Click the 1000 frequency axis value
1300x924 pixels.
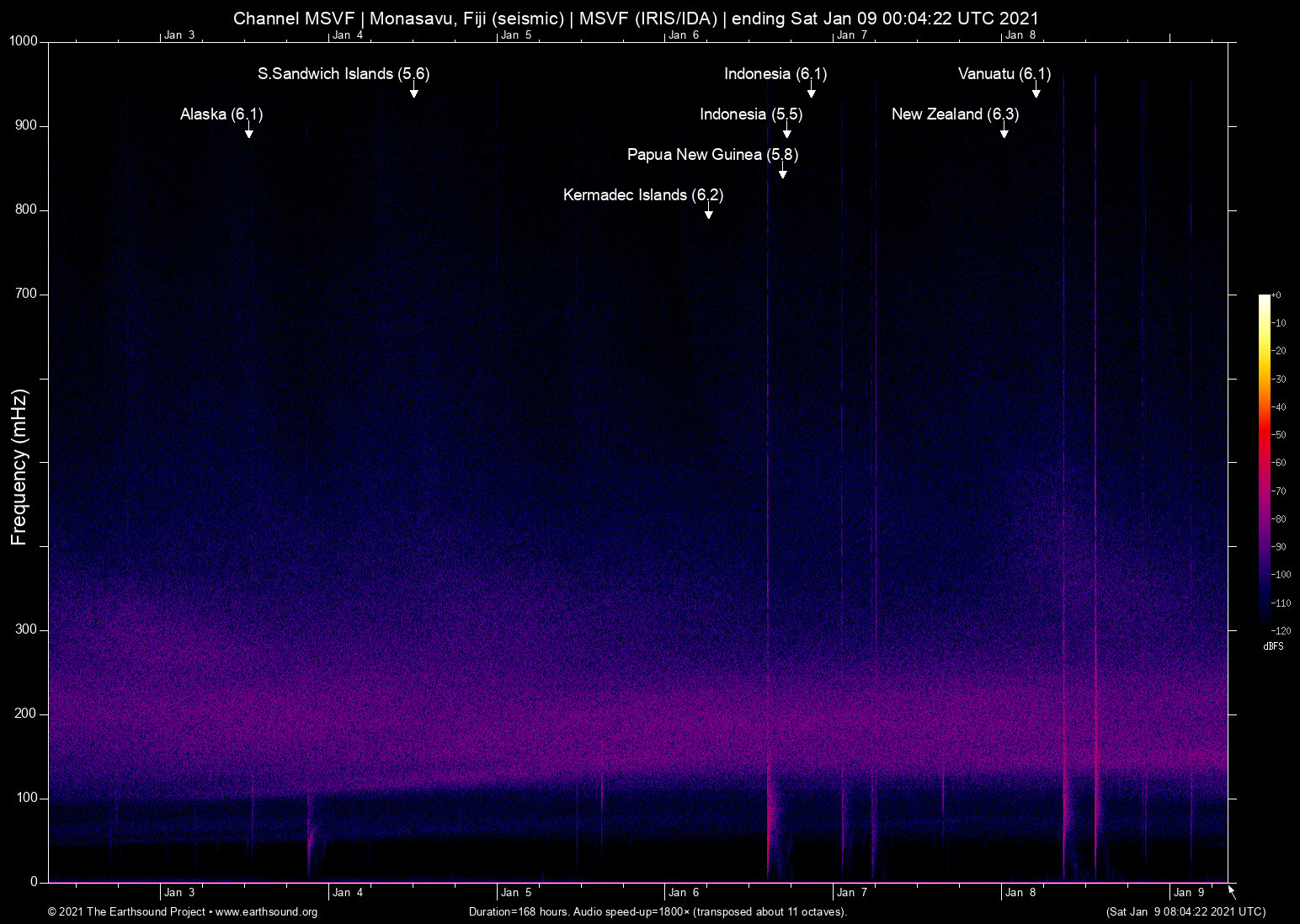[23, 41]
